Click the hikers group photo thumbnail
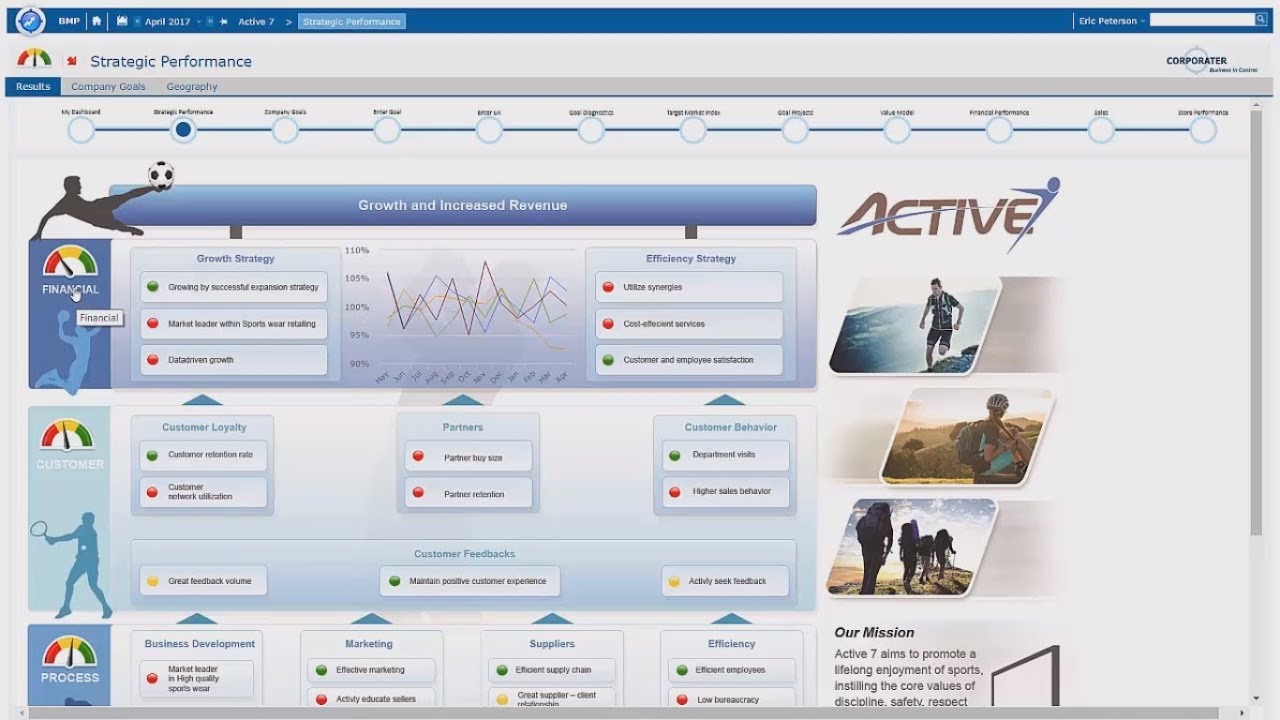1280x720 pixels. 912,546
